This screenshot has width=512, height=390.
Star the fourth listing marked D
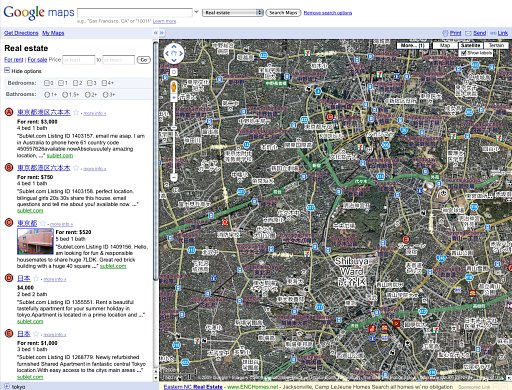tap(36, 279)
